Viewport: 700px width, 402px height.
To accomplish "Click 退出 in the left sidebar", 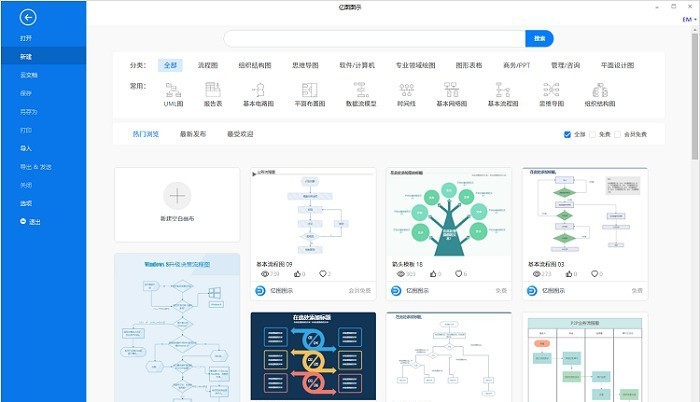I will click(x=35, y=222).
